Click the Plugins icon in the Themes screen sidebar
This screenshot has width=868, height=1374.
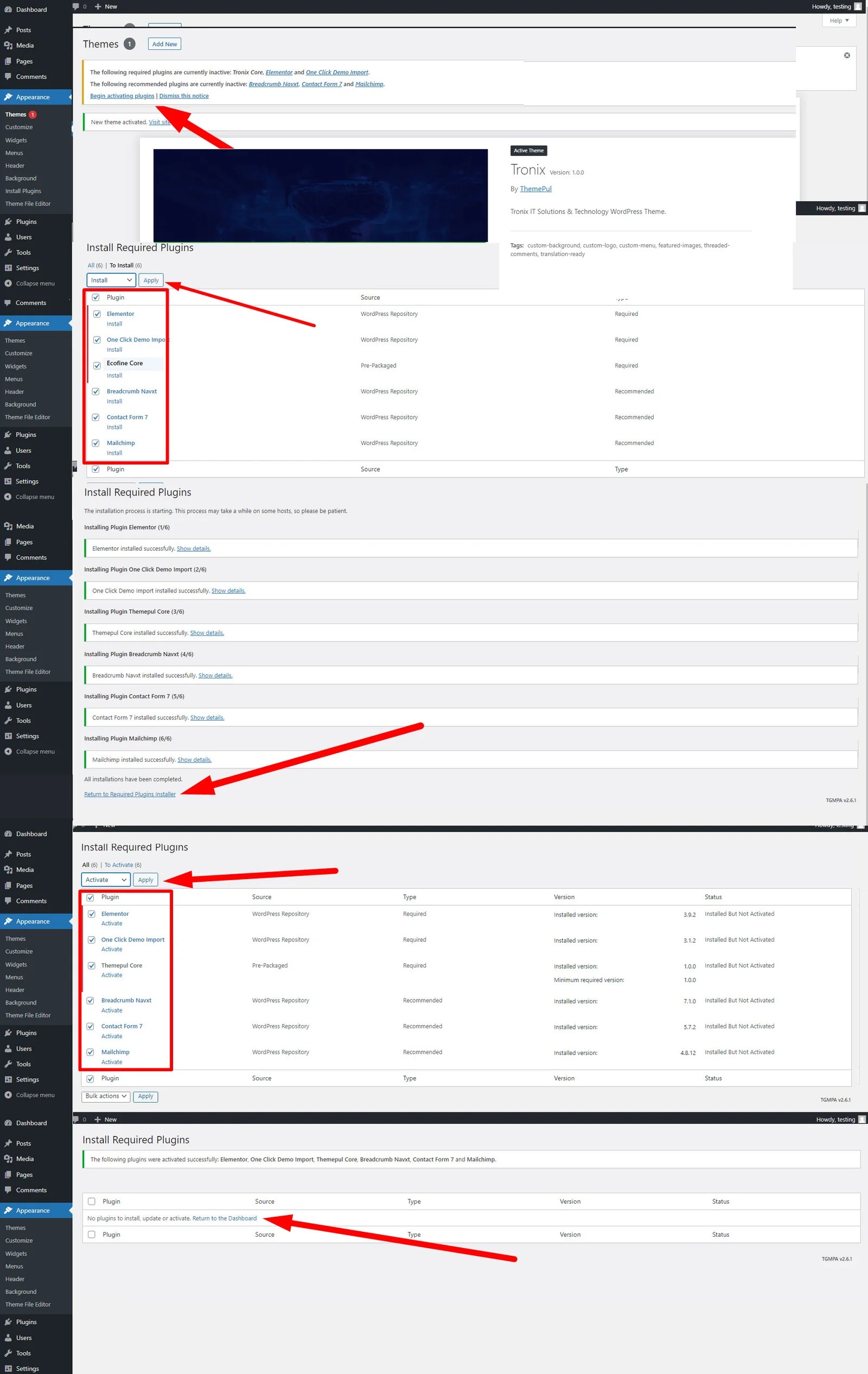pos(8,221)
